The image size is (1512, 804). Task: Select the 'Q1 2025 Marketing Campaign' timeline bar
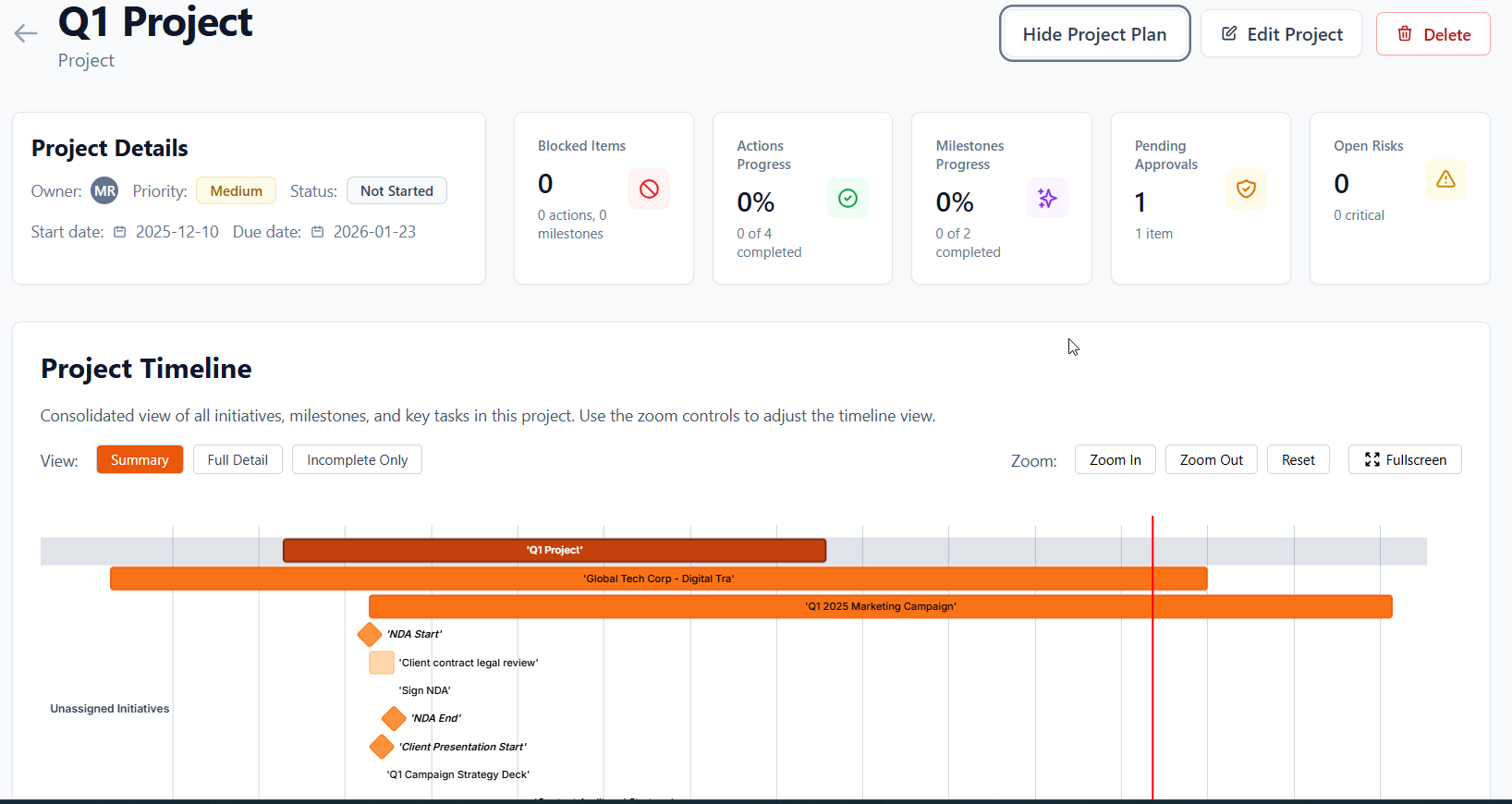tap(880, 607)
